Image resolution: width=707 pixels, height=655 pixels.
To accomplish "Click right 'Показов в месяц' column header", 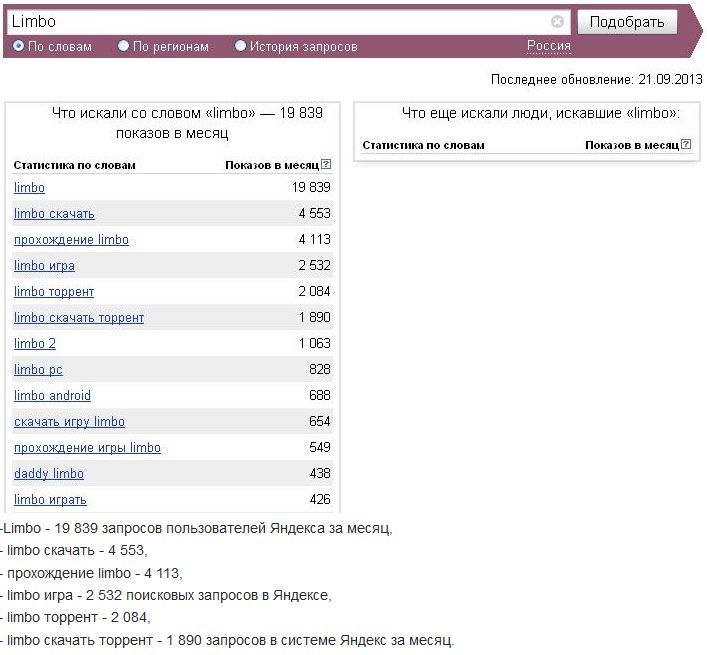I will [632, 145].
